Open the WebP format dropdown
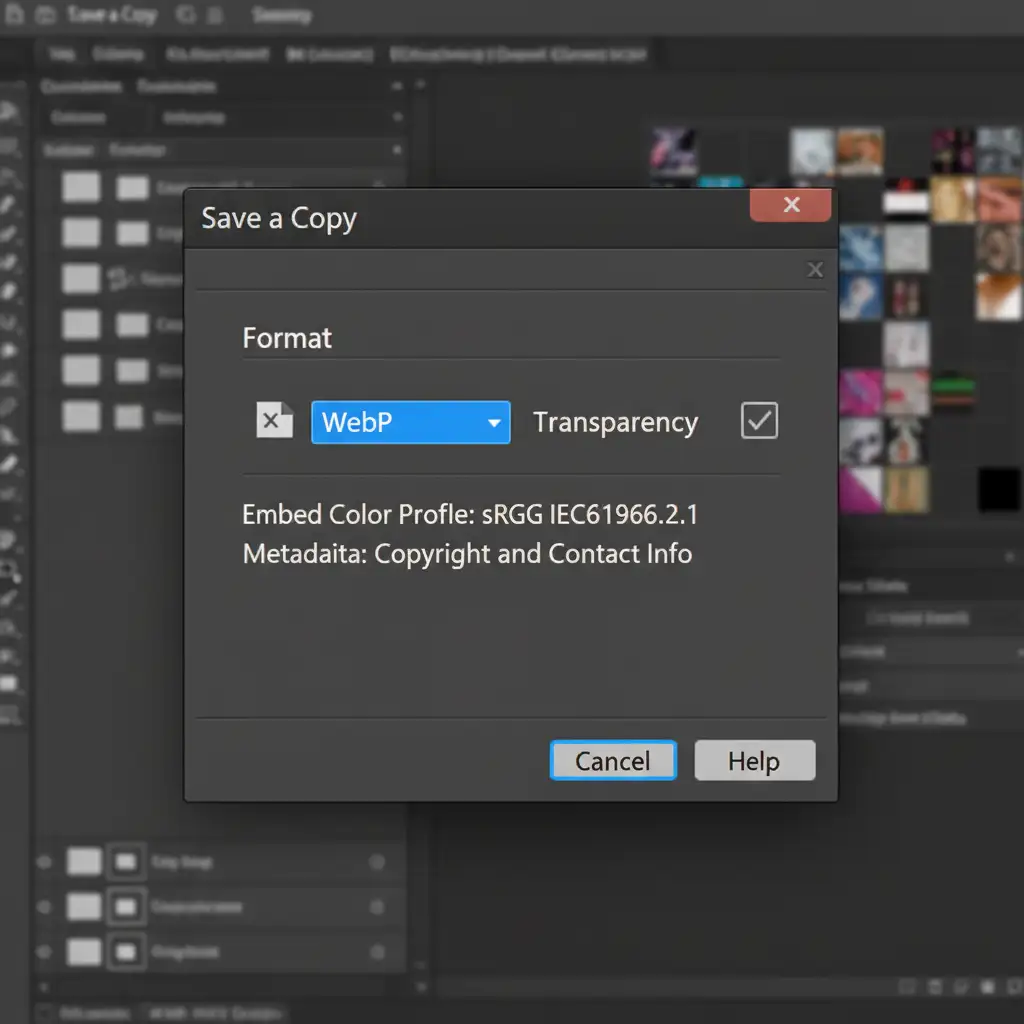Image resolution: width=1024 pixels, height=1024 pixels. [410, 422]
